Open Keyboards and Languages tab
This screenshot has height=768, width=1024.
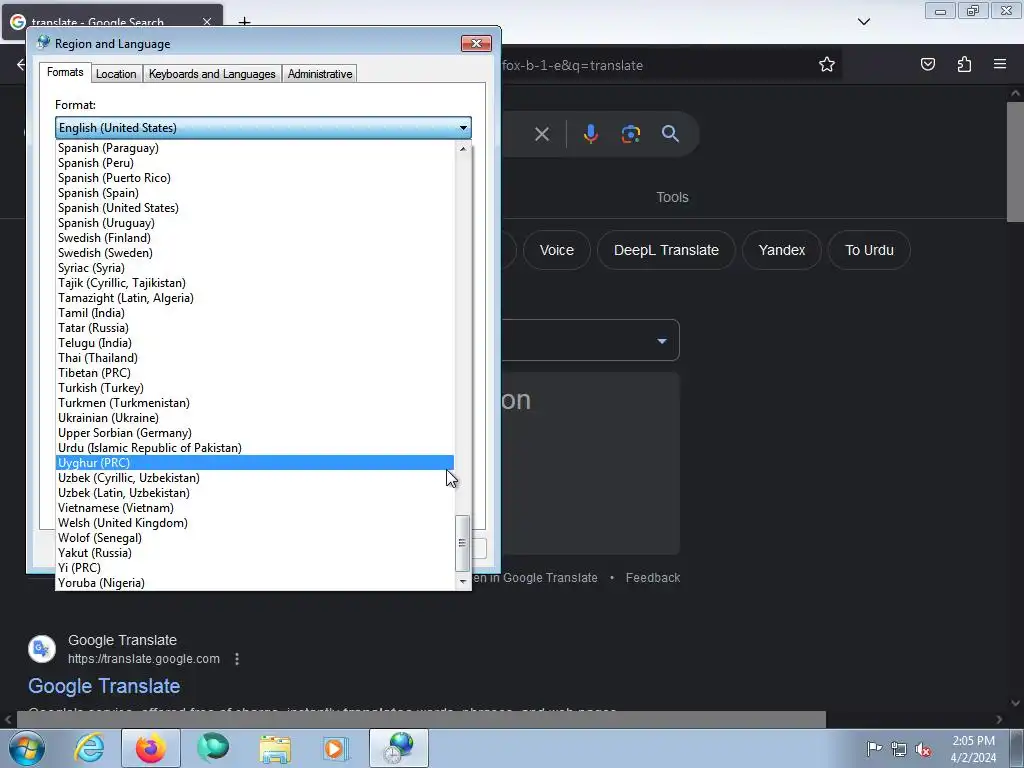[212, 74]
